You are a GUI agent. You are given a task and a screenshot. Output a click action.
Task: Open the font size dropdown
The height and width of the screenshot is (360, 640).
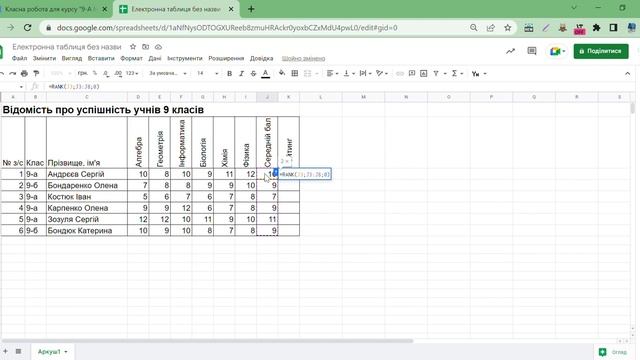(x=207, y=73)
